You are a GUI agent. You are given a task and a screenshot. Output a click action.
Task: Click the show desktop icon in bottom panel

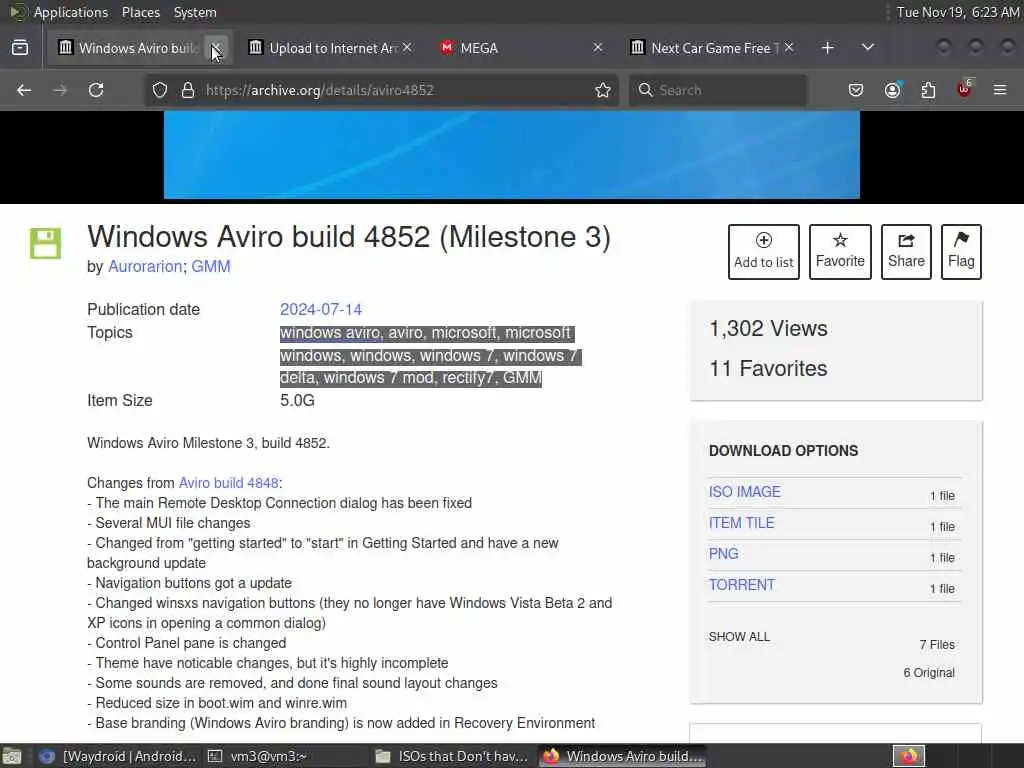[12, 756]
